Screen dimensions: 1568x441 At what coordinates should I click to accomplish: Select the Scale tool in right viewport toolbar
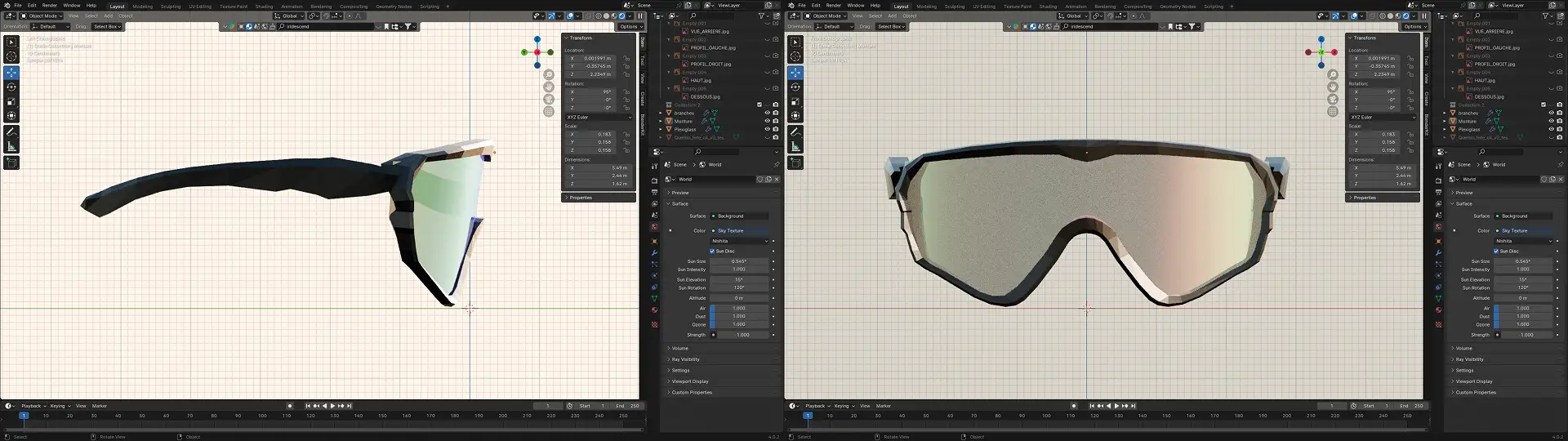(x=795, y=102)
